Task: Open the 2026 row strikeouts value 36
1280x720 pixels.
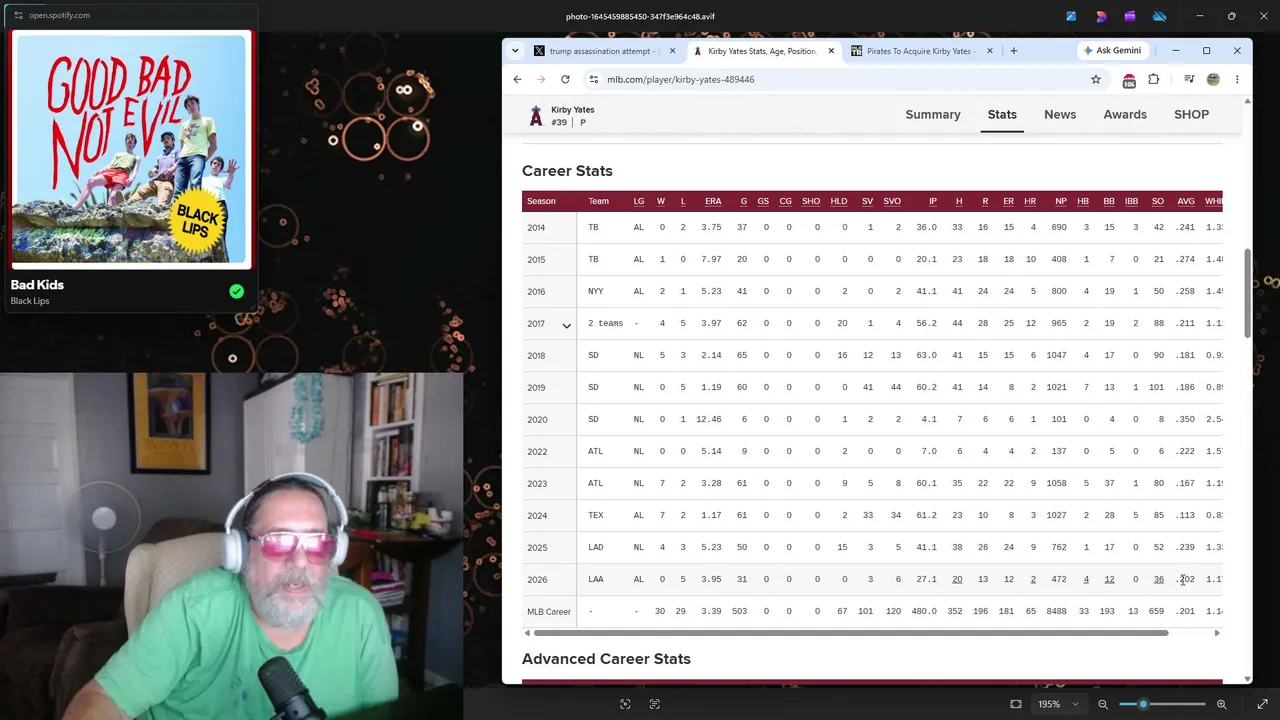Action: [x=1158, y=579]
